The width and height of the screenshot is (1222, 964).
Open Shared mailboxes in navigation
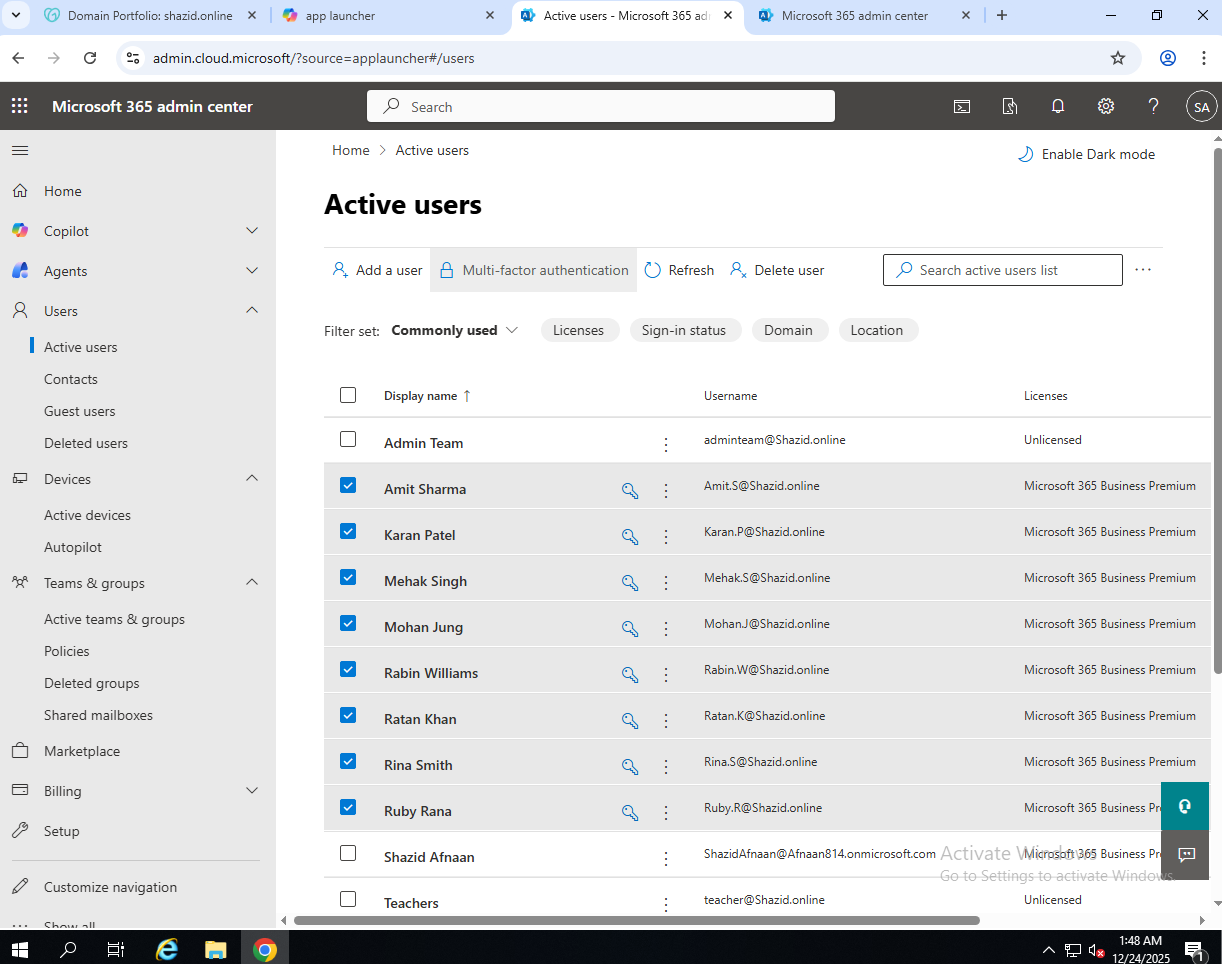click(x=98, y=715)
